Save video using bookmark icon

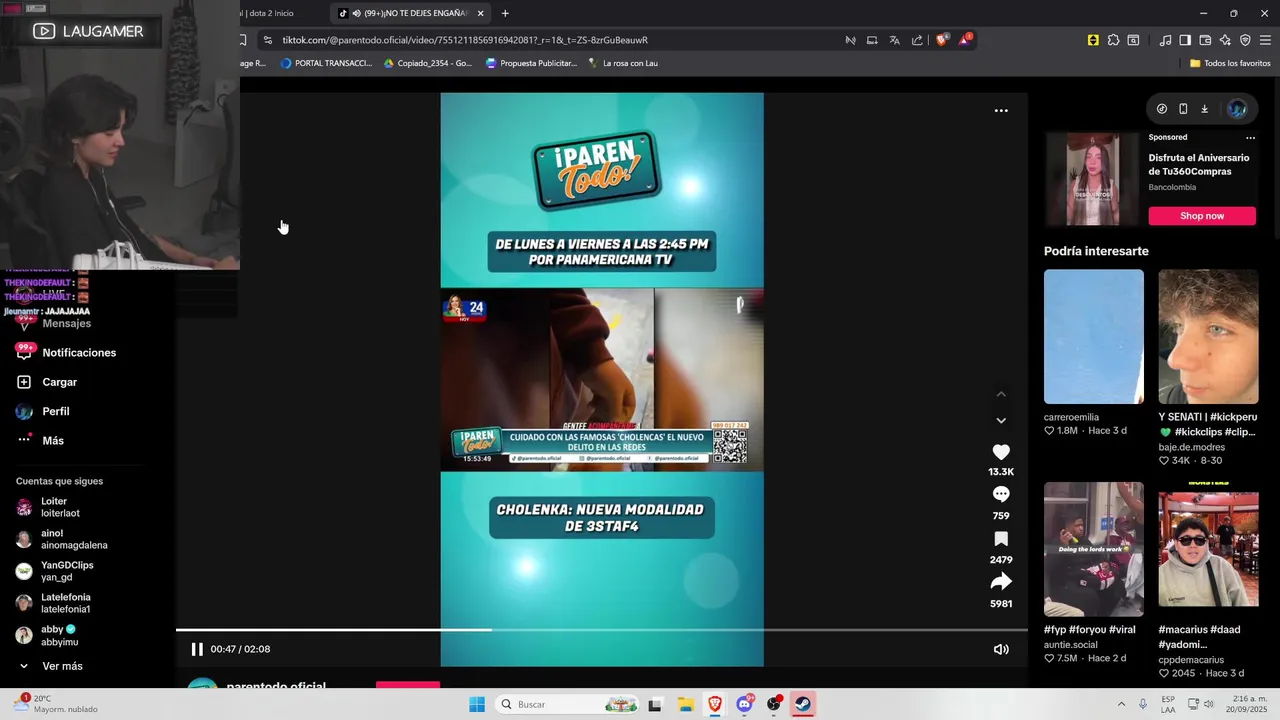[x=1001, y=539]
